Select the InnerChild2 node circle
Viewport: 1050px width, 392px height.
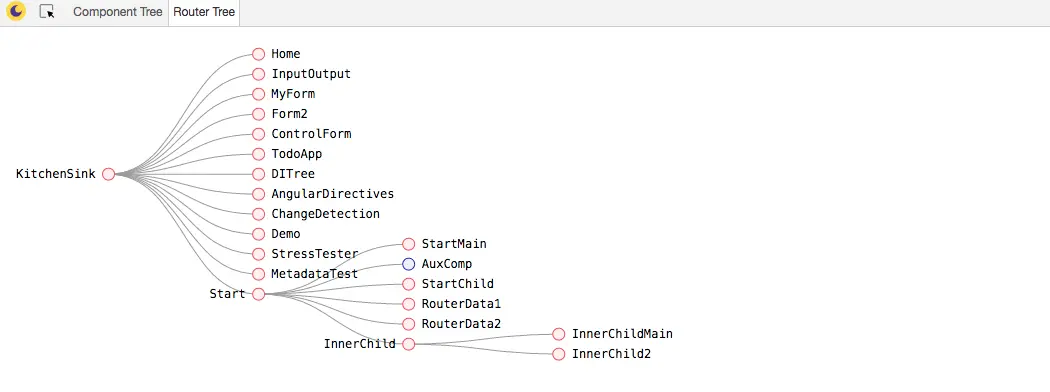558,354
